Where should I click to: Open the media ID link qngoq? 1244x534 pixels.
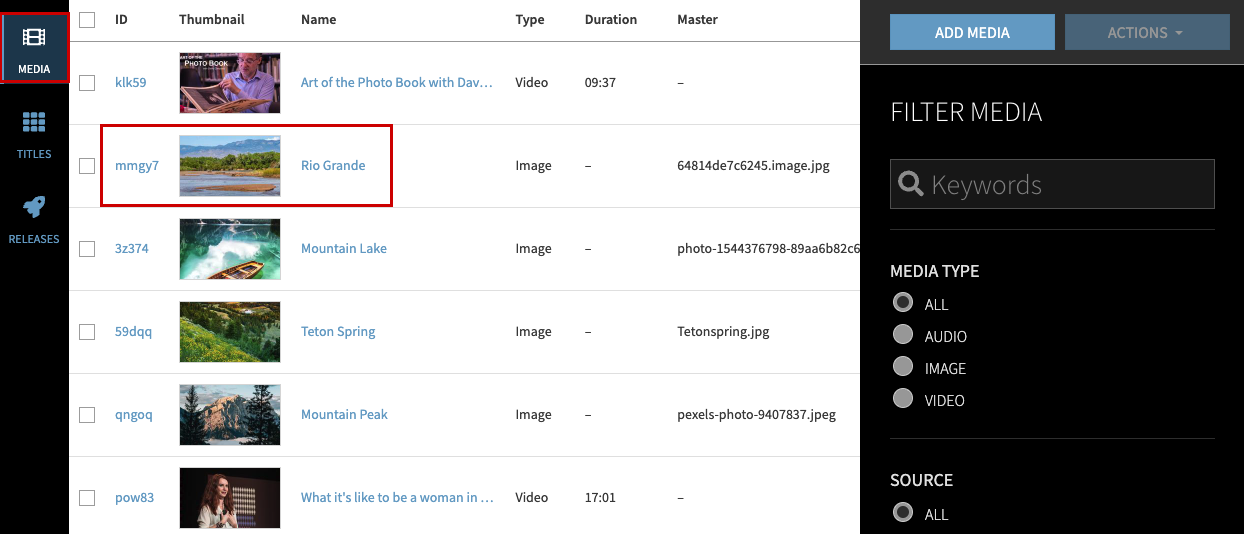[x=134, y=414]
